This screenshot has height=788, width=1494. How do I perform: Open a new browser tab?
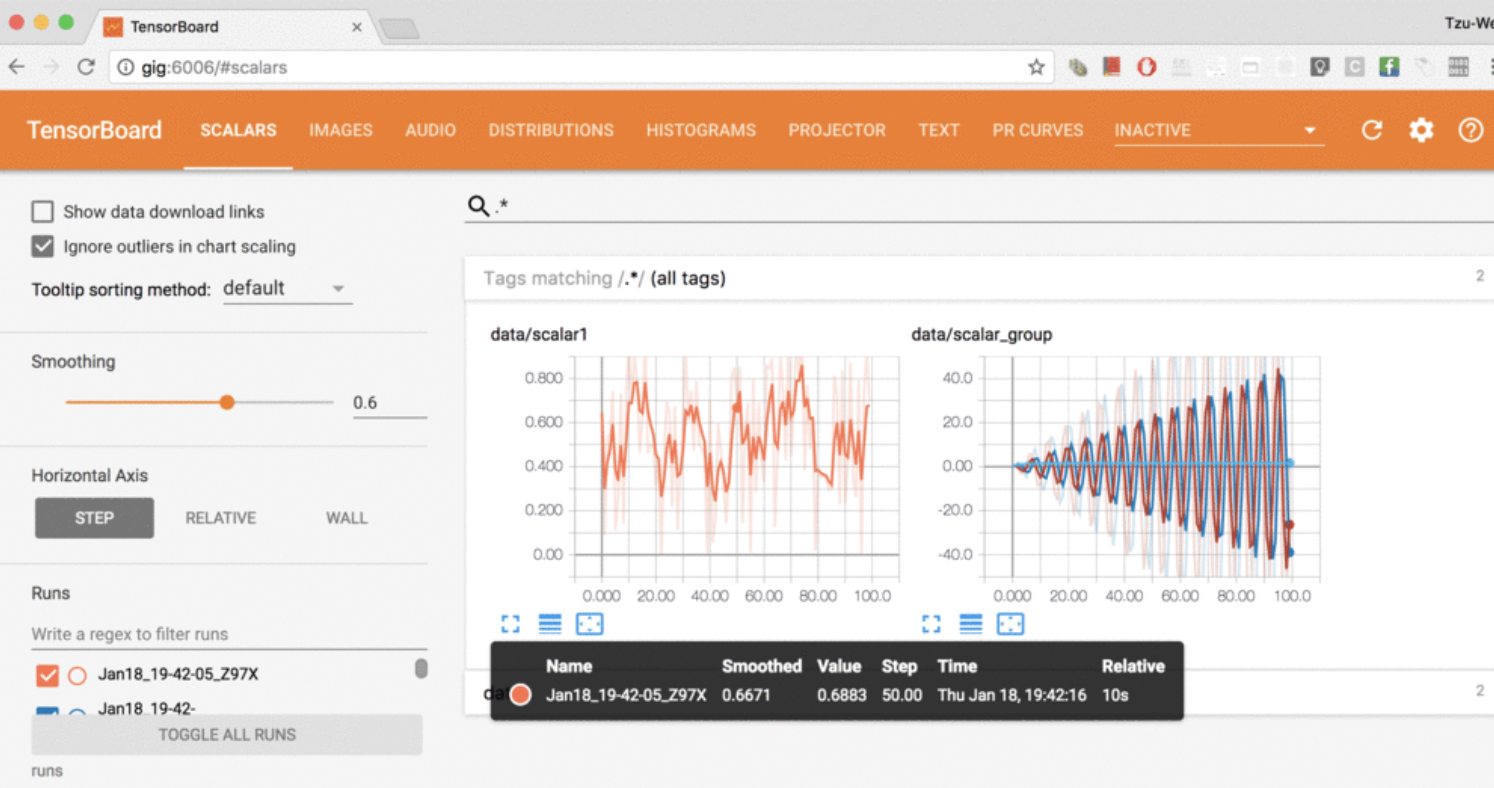click(399, 29)
